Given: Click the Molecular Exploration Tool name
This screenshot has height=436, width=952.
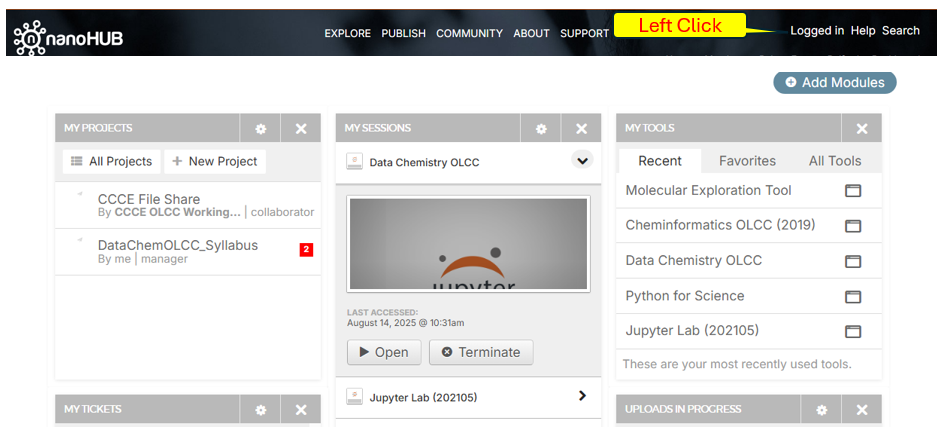Looking at the screenshot, I should click(709, 191).
